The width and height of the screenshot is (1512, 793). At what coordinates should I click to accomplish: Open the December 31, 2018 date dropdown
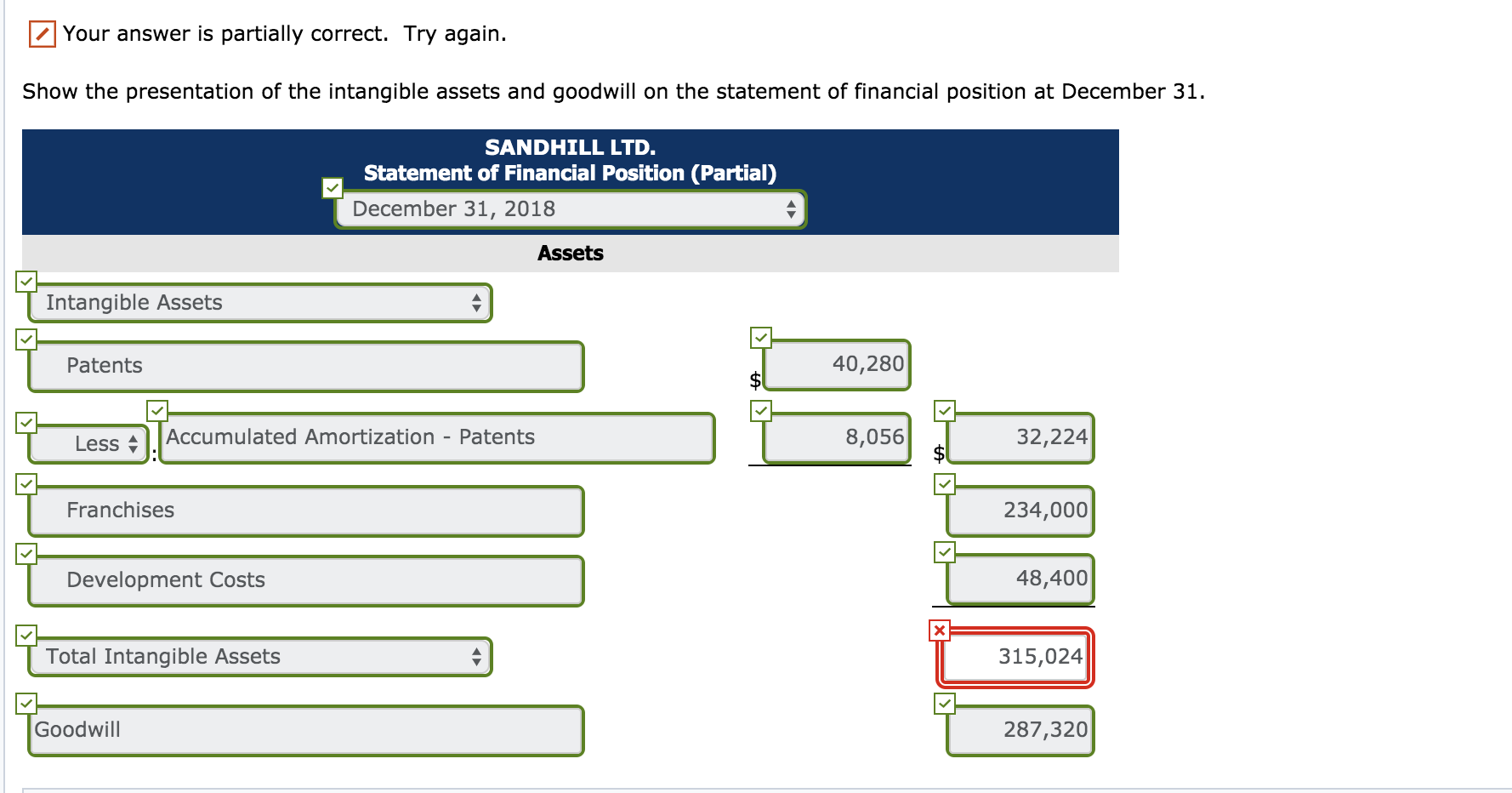coord(570,208)
